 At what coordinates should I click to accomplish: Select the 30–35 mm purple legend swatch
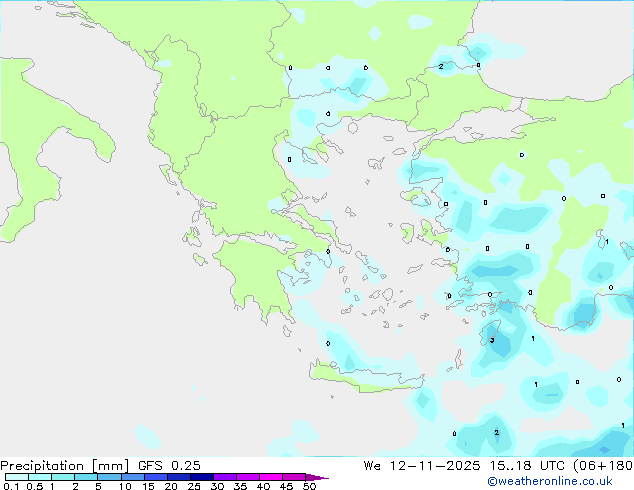pyautogui.click(x=224, y=477)
